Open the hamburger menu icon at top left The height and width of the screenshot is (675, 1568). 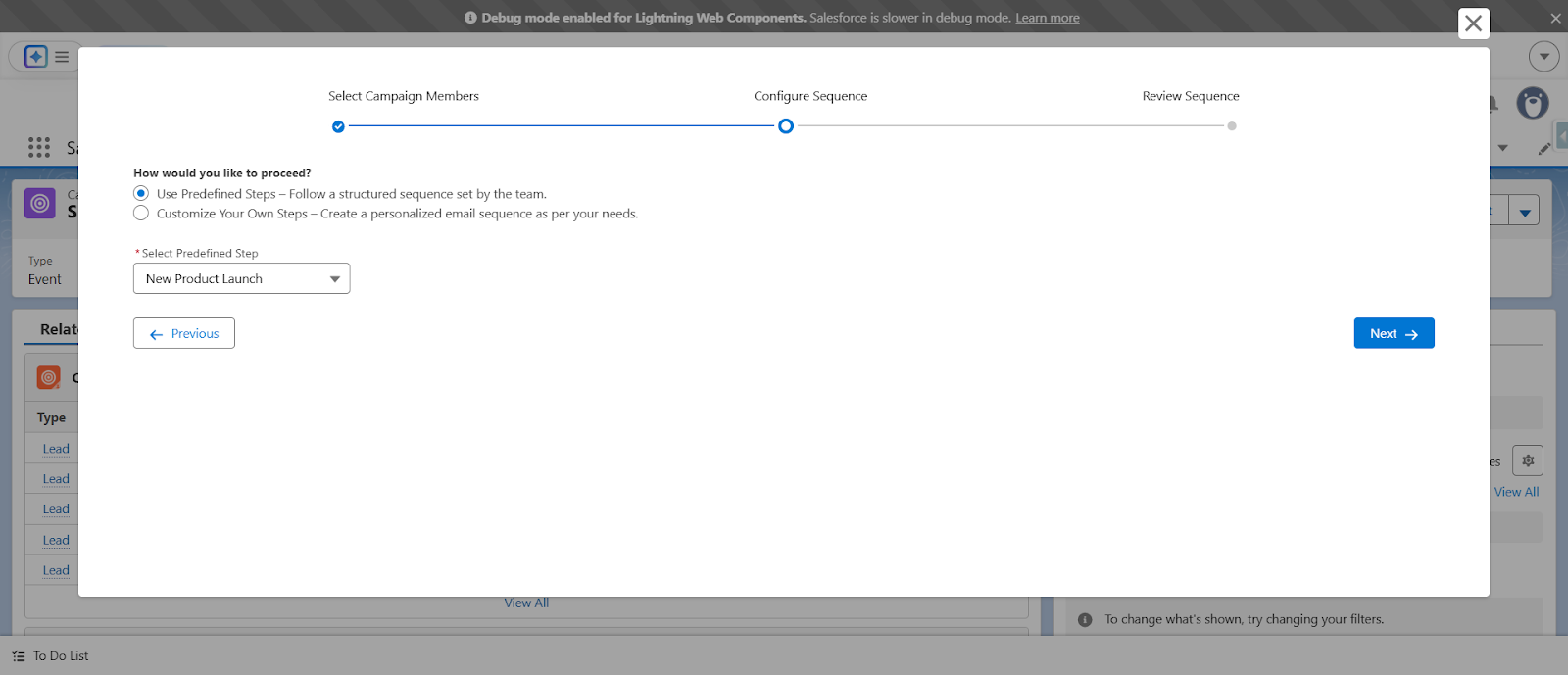[62, 57]
